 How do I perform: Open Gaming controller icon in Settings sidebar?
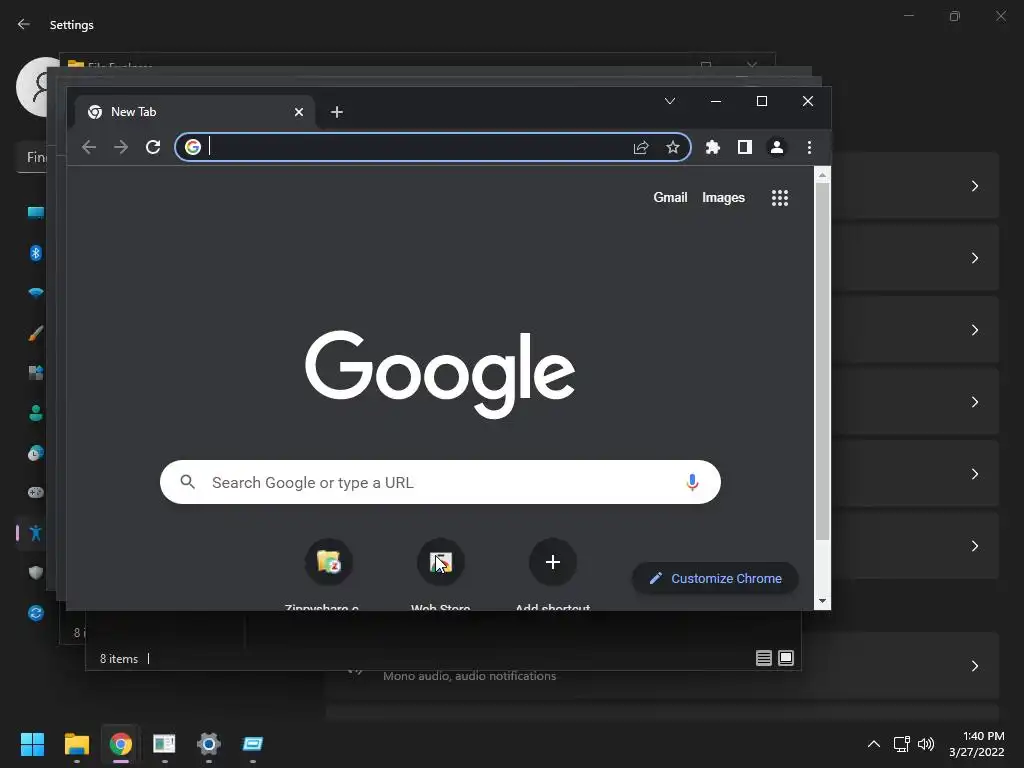point(36,492)
